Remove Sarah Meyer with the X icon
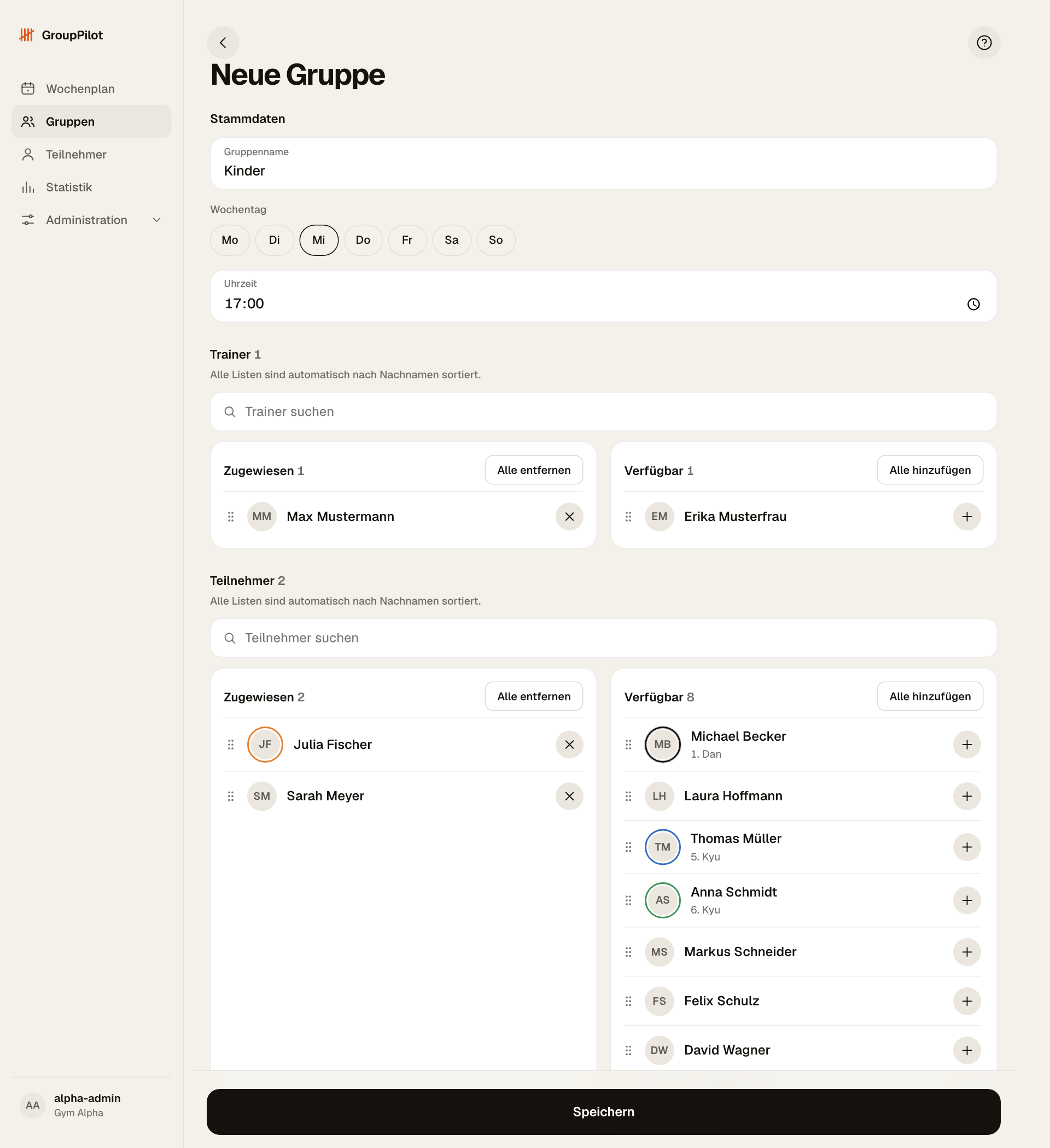This screenshot has height=1148, width=1050. point(569,796)
